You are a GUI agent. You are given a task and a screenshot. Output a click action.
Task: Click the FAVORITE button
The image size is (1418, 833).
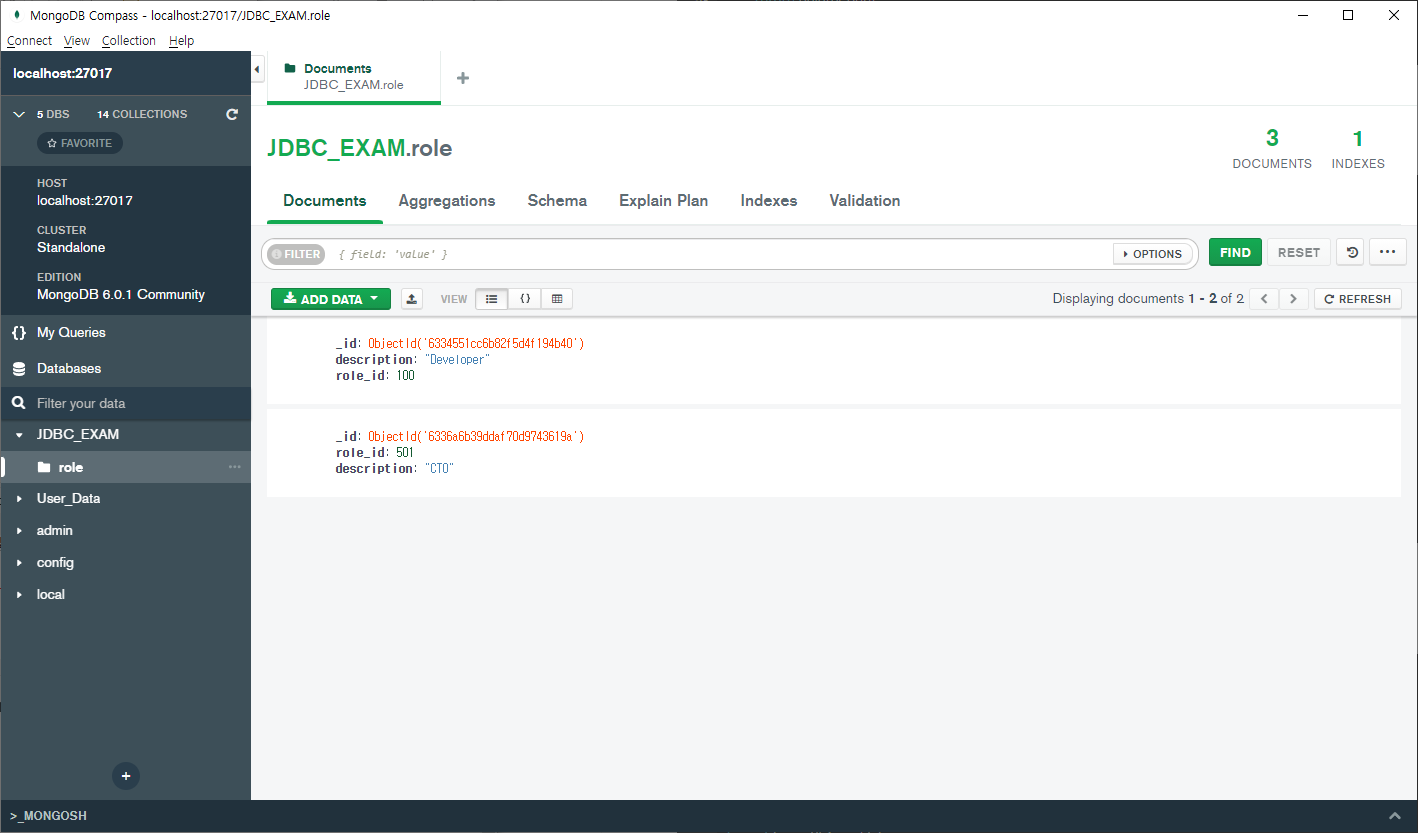(x=80, y=143)
